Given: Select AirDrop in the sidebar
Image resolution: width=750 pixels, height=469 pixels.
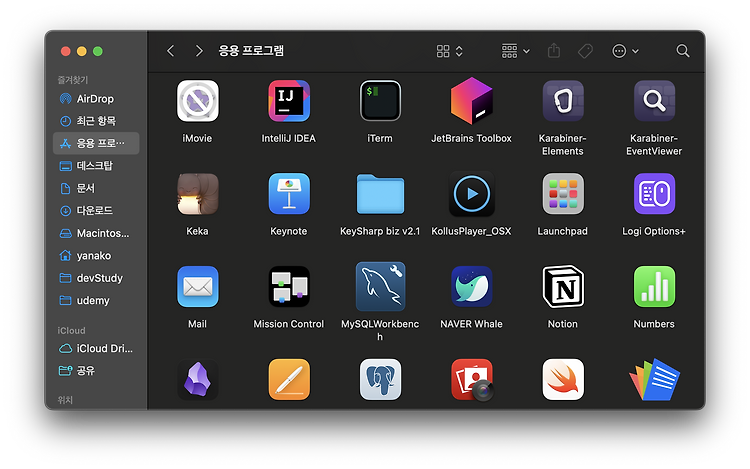Looking at the screenshot, I should (96, 99).
